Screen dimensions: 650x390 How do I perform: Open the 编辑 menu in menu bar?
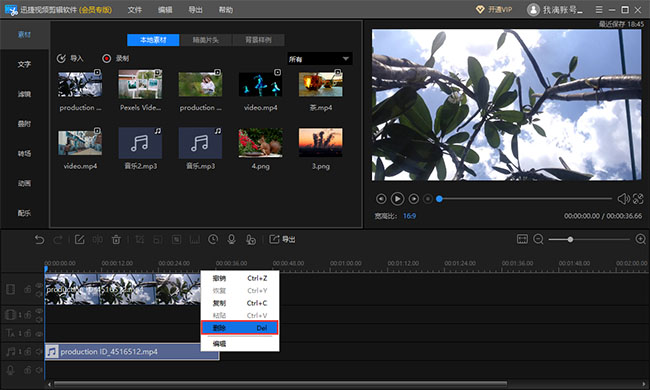tap(165, 10)
